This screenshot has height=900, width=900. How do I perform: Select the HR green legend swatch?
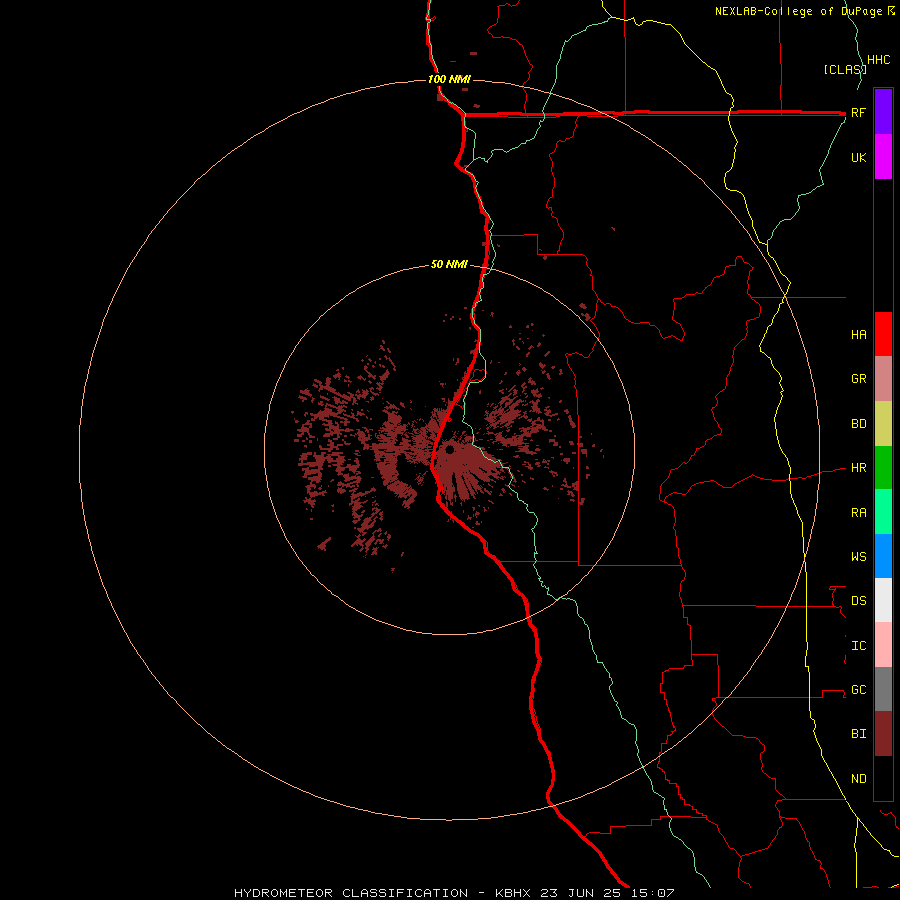tap(883, 468)
